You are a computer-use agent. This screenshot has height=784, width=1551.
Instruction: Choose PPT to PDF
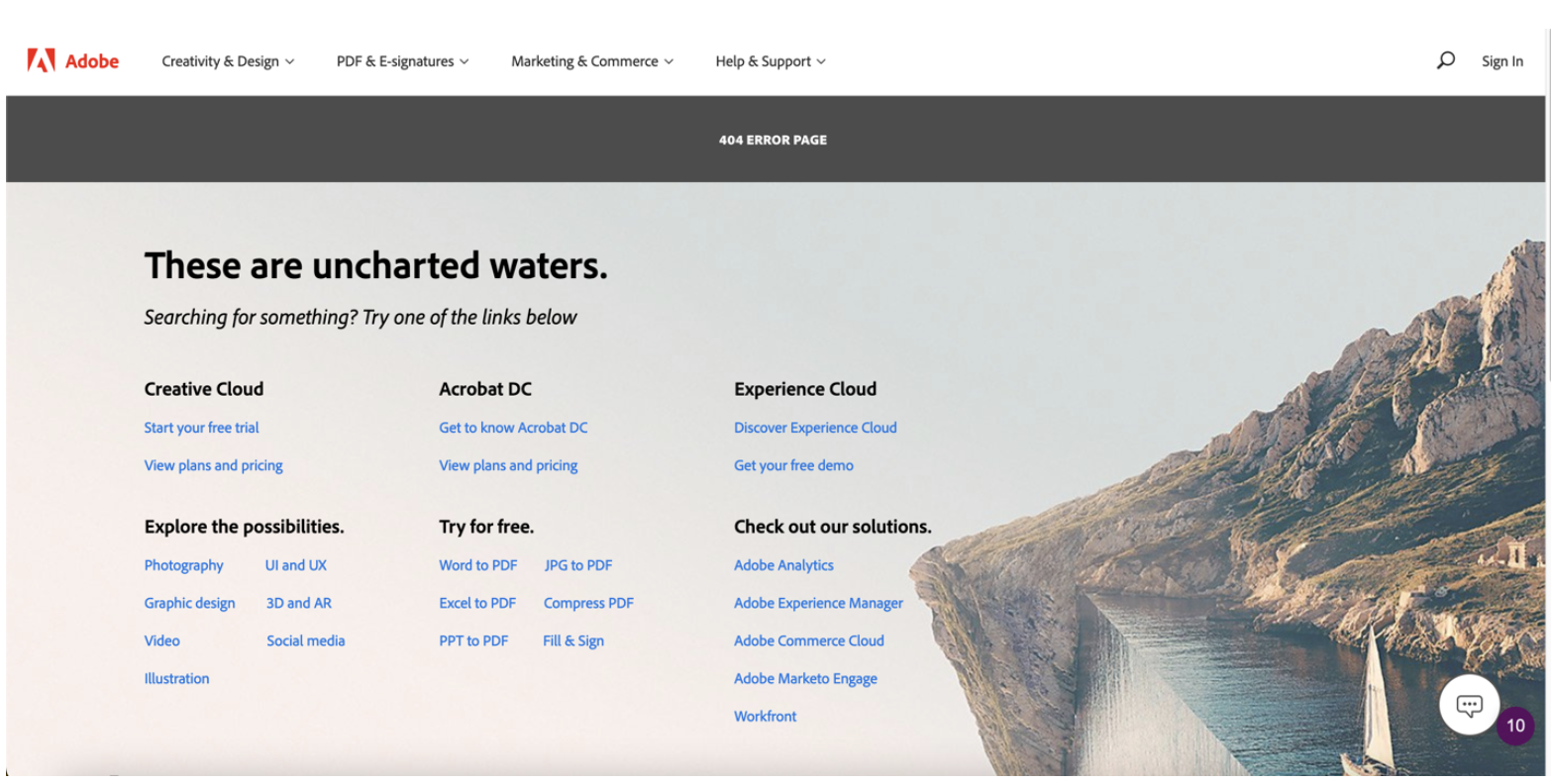click(473, 640)
